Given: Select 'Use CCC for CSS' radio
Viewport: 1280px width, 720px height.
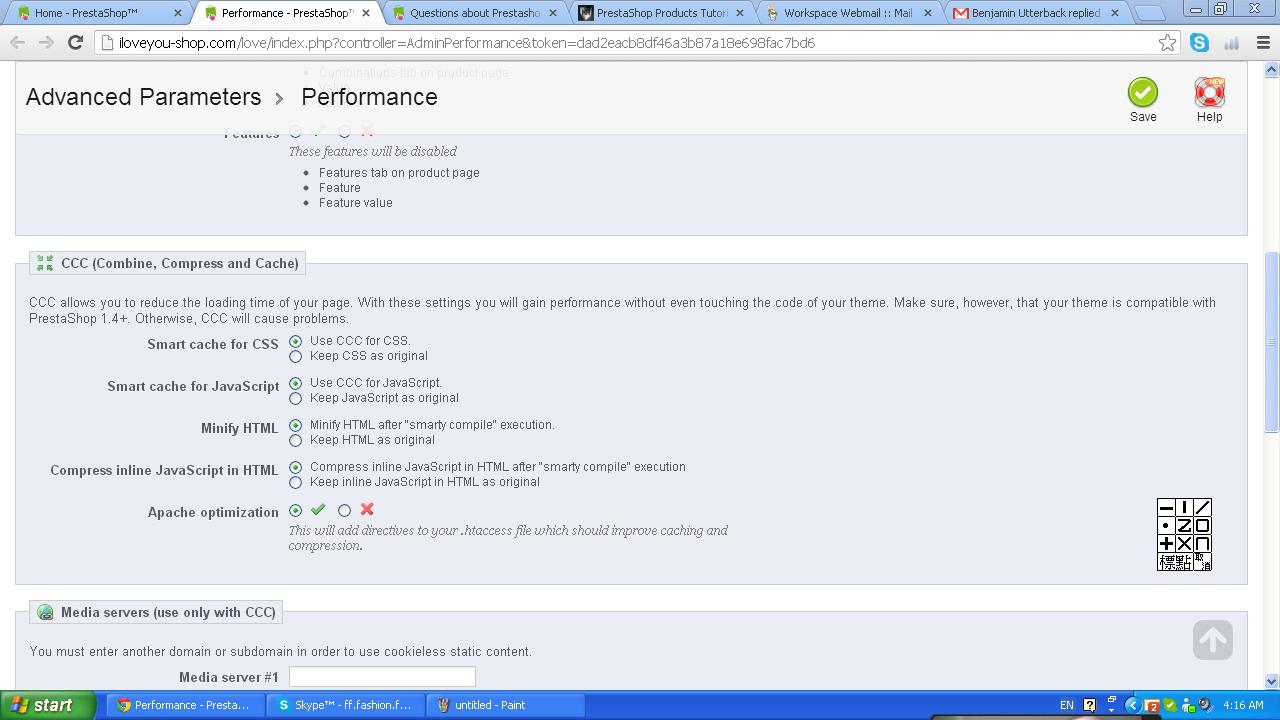Looking at the screenshot, I should tap(295, 341).
